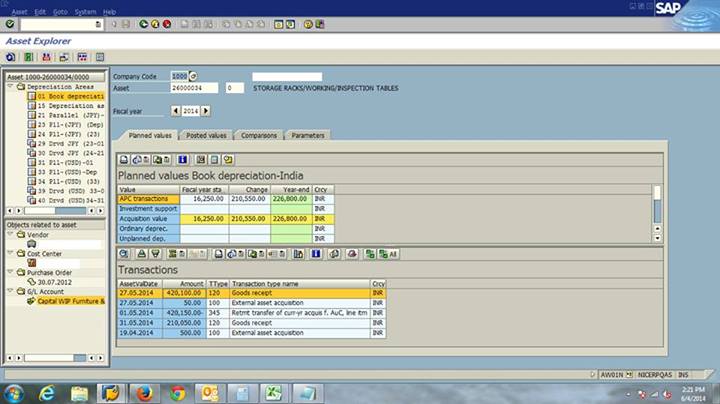Go to the previous fiscal year
This screenshot has height=404, width=720.
[175, 111]
